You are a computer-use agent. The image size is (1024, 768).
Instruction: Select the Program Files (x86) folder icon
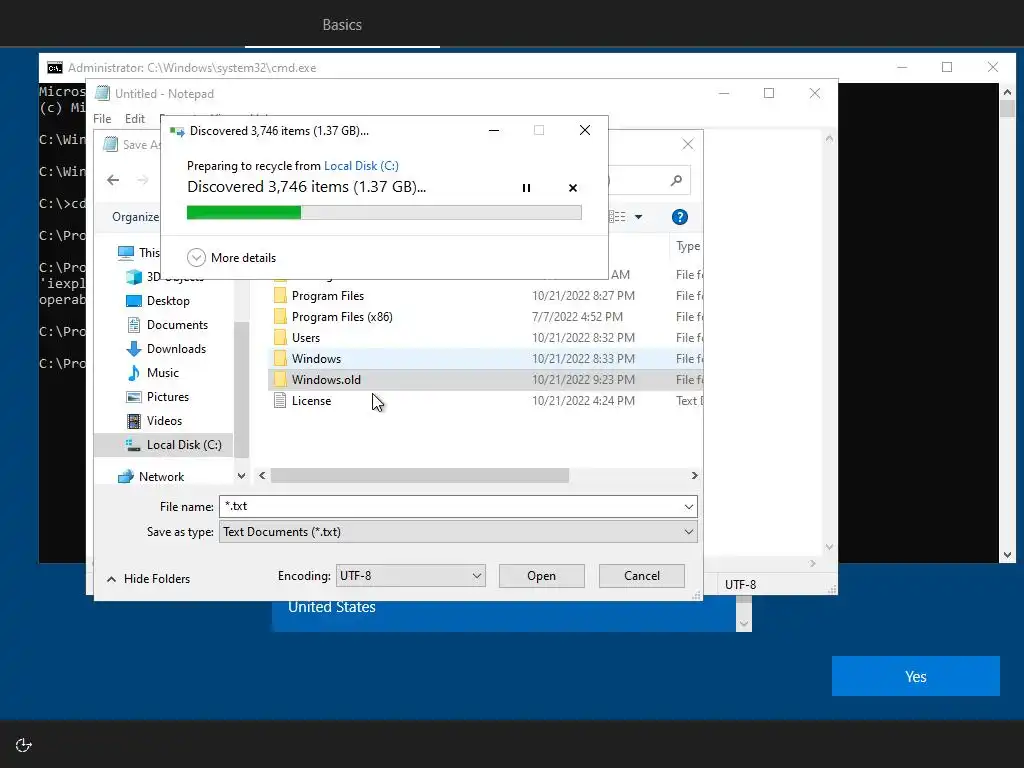coord(280,317)
